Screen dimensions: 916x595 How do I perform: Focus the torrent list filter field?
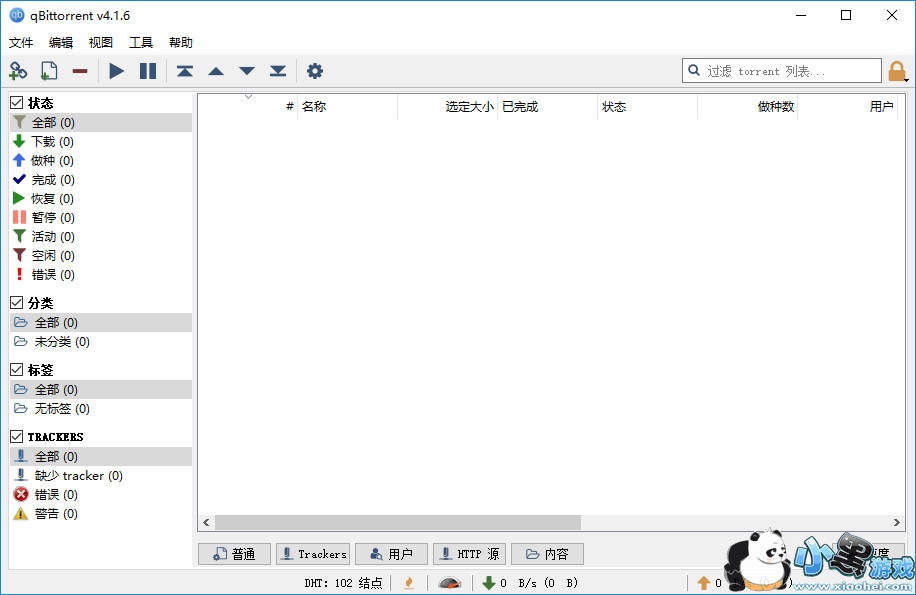(x=782, y=71)
